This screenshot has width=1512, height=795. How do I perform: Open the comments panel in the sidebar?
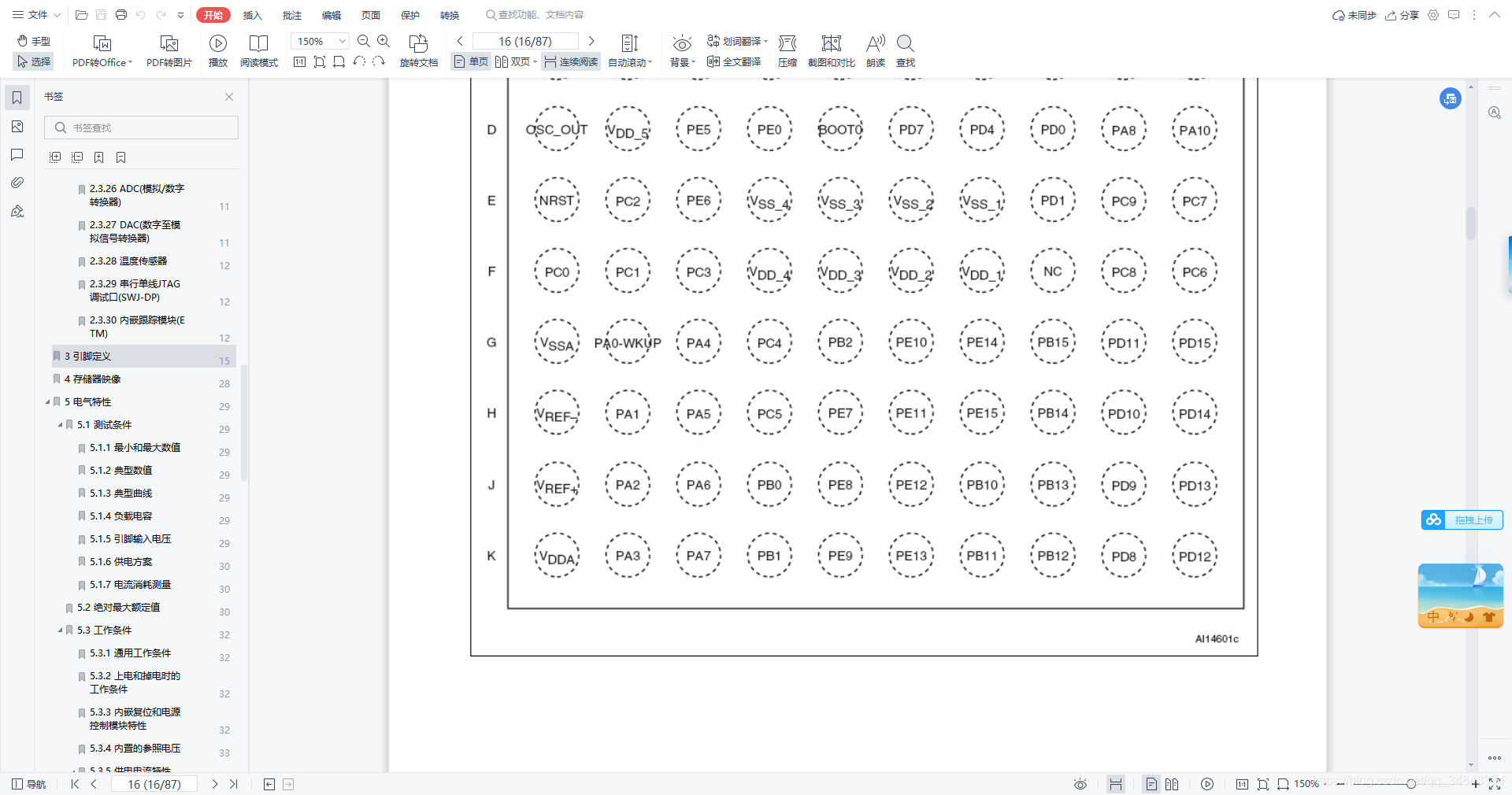[x=17, y=154]
